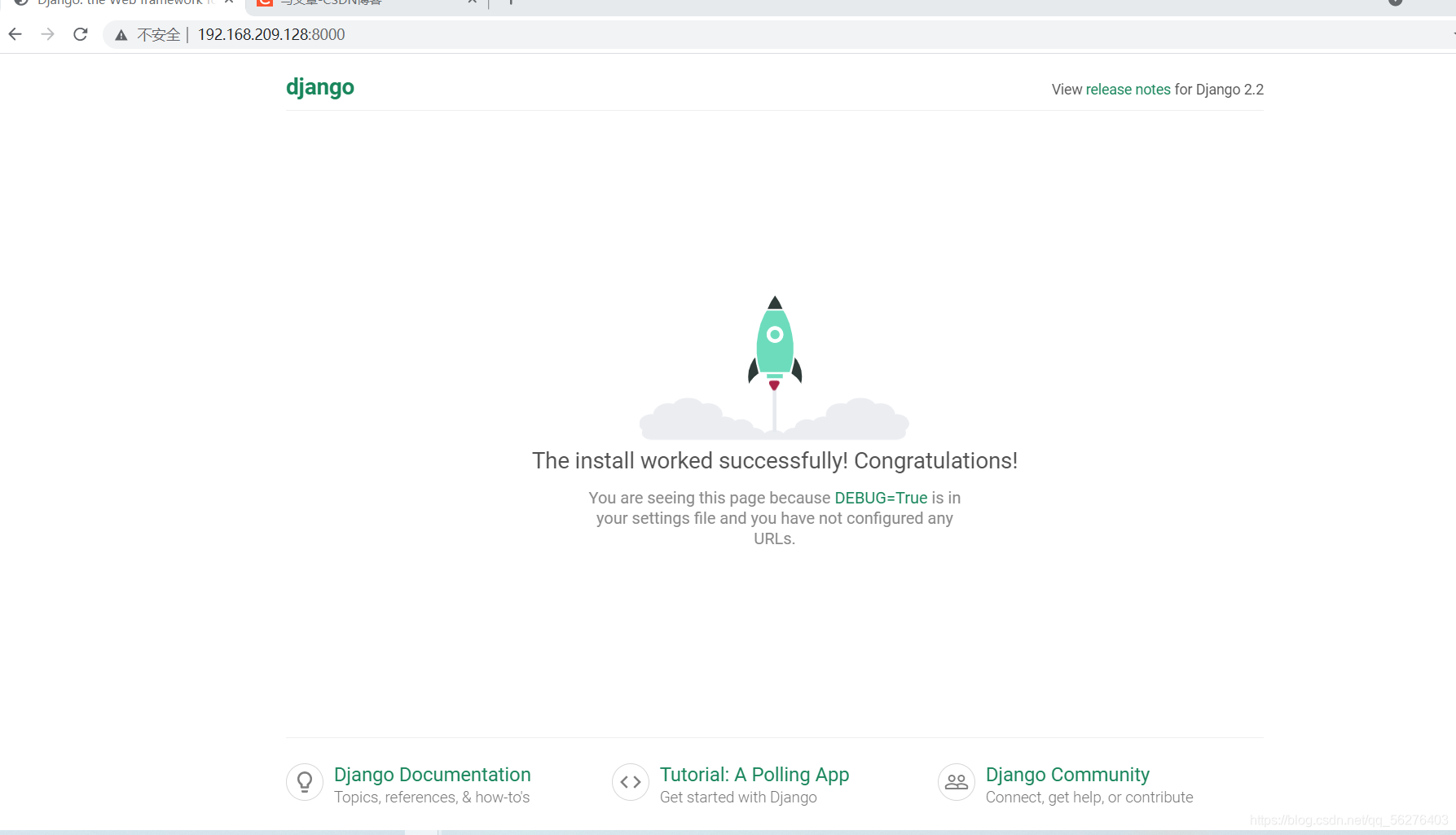Screen dimensions: 1456x835
Task: Open Django Documentation link
Action: pos(432,775)
